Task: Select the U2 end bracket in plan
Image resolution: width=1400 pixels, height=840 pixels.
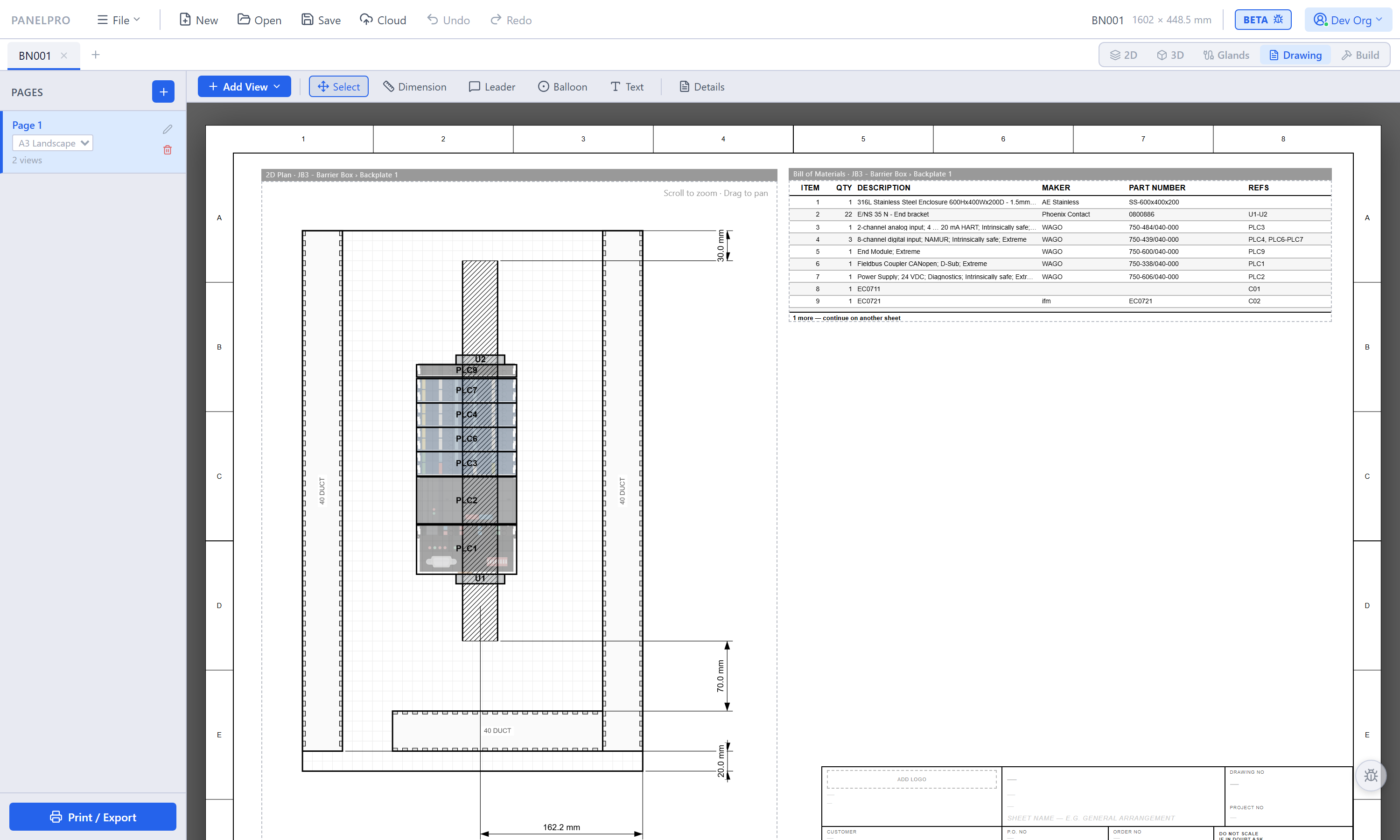Action: (480, 359)
